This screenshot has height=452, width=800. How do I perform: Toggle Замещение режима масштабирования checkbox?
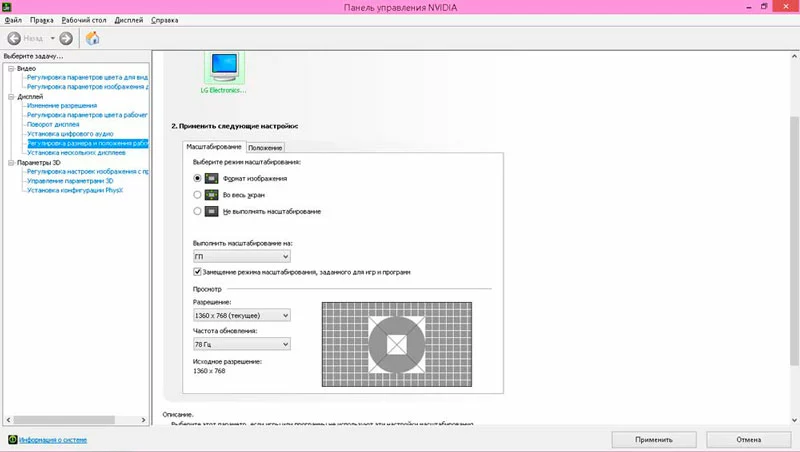(197, 272)
